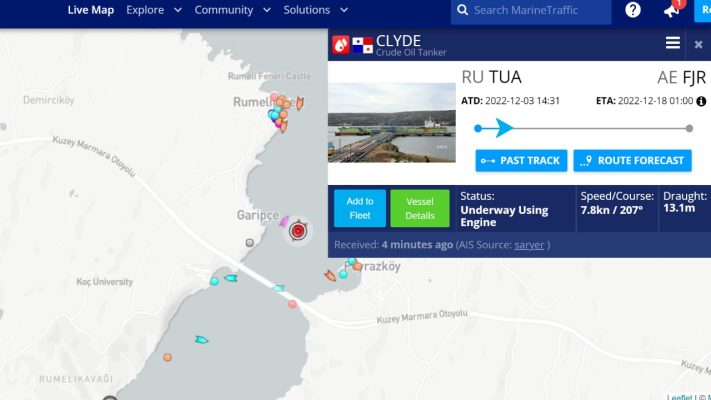Click the ETA info icon
The height and width of the screenshot is (400, 711).
pos(701,101)
